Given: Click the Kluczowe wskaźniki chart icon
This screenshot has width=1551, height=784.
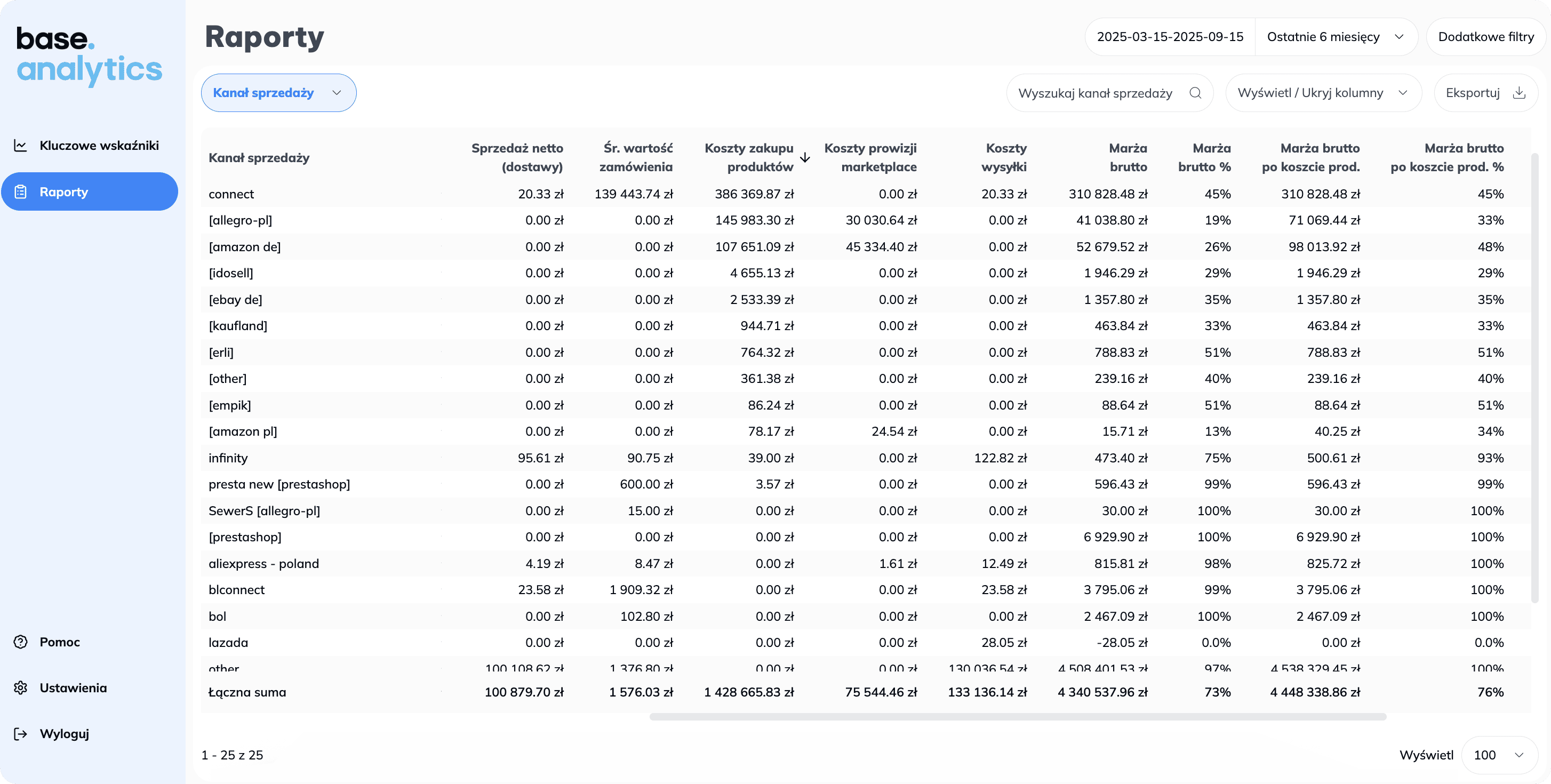Looking at the screenshot, I should tap(20, 145).
